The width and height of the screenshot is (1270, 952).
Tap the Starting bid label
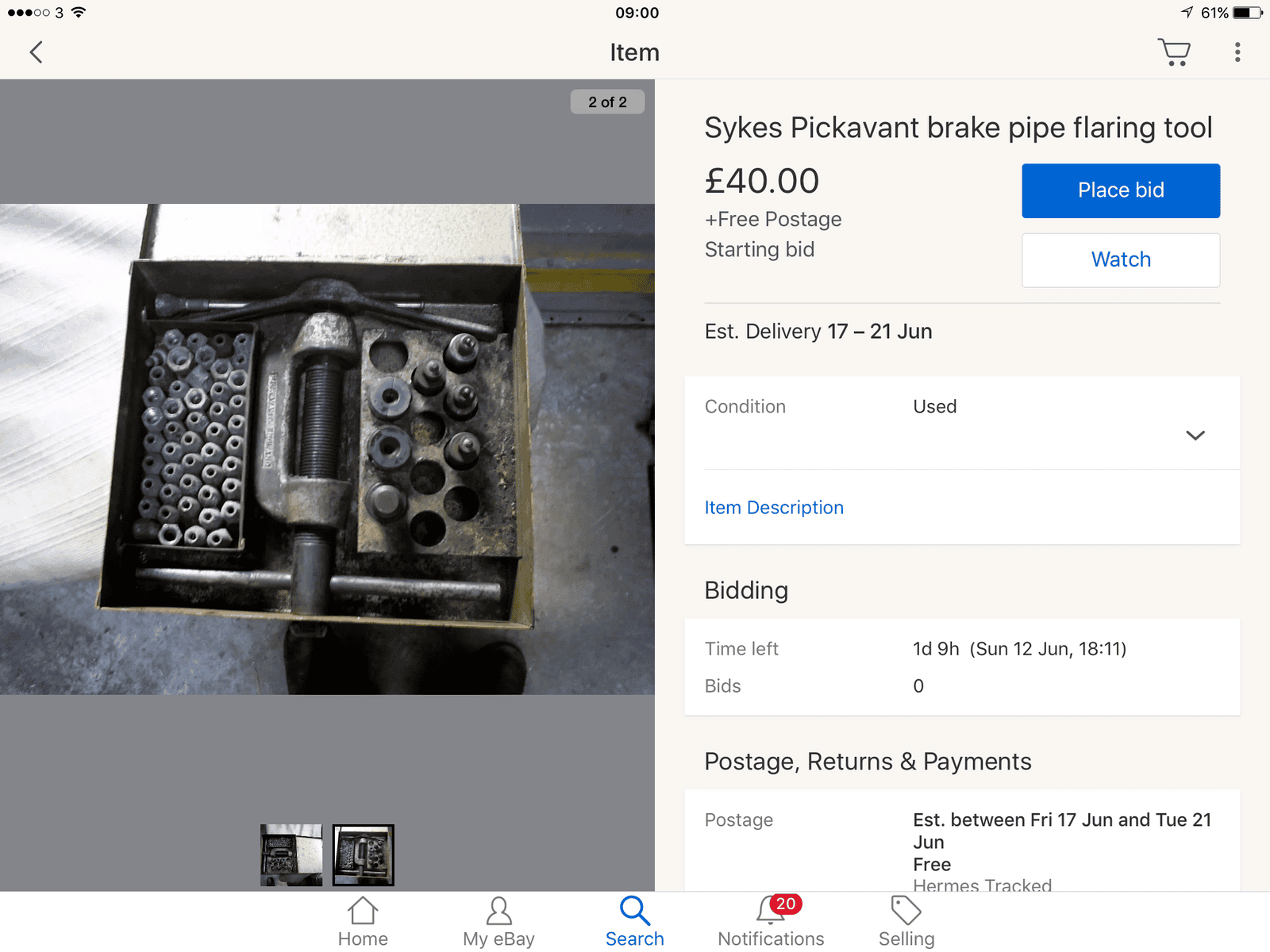[760, 250]
